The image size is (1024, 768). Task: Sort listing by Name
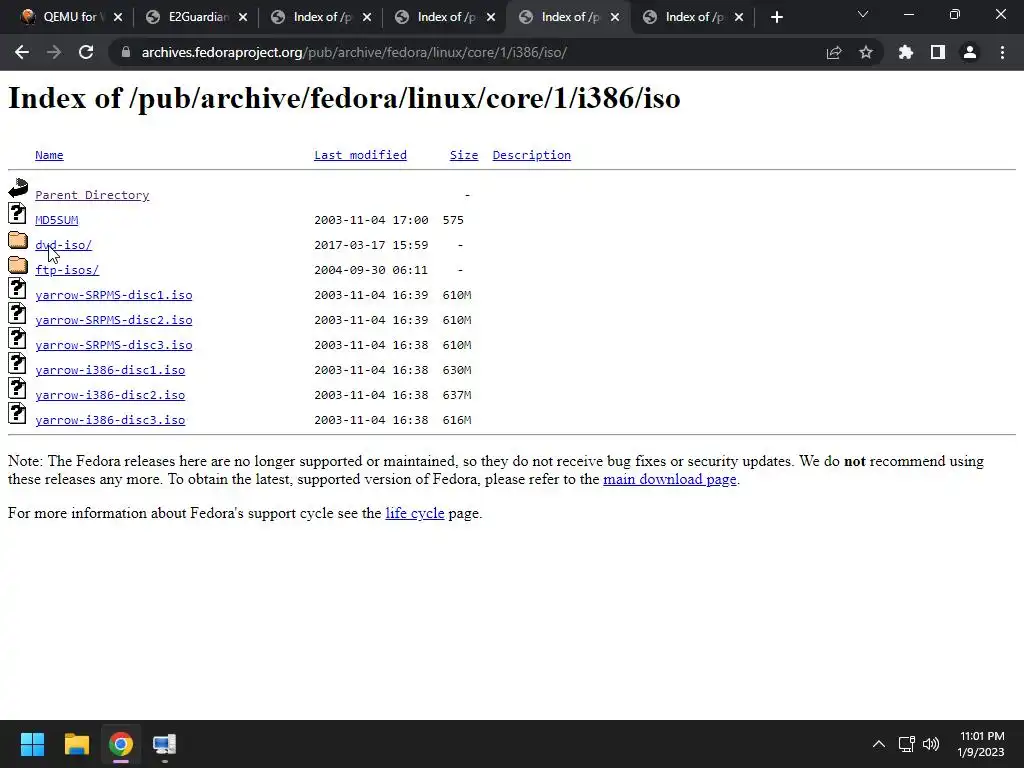click(x=49, y=155)
